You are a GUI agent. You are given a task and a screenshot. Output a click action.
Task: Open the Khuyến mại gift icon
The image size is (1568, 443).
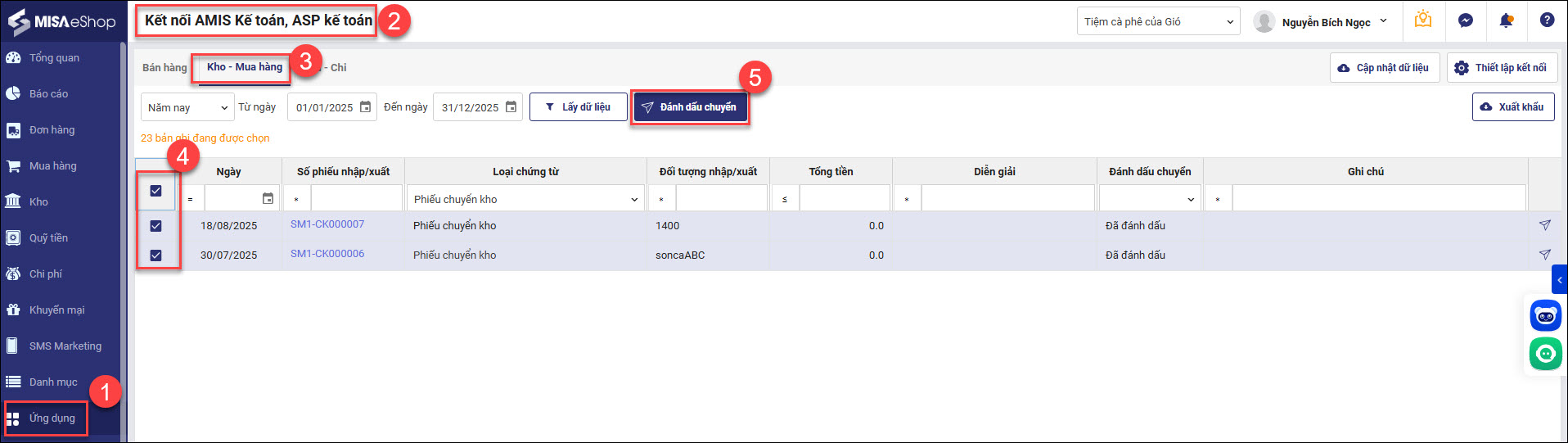point(13,310)
